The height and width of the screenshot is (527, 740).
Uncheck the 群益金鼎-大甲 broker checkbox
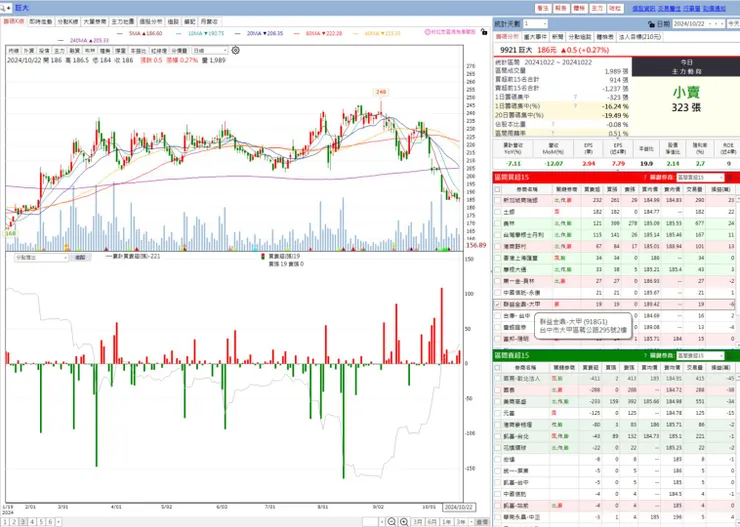click(x=497, y=305)
